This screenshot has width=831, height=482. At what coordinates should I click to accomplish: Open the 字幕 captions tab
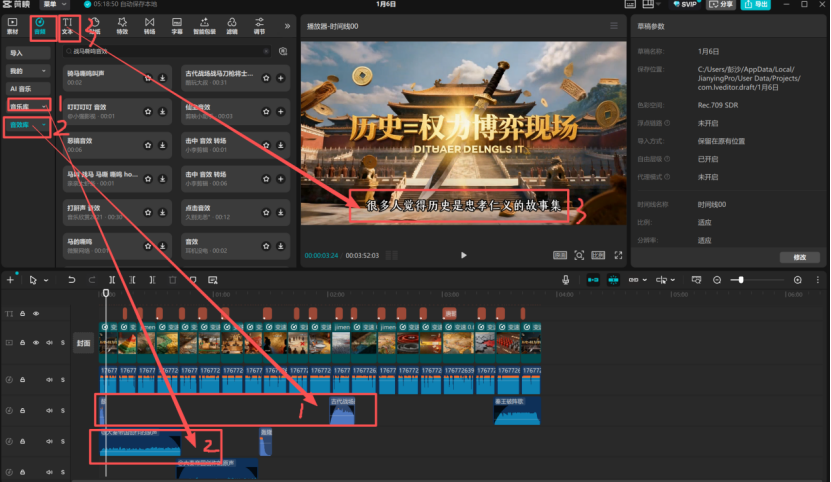point(177,26)
